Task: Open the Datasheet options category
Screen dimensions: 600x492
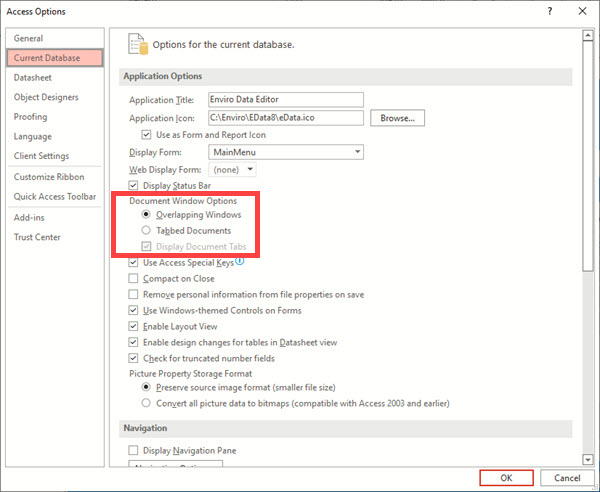Action: tap(55, 78)
